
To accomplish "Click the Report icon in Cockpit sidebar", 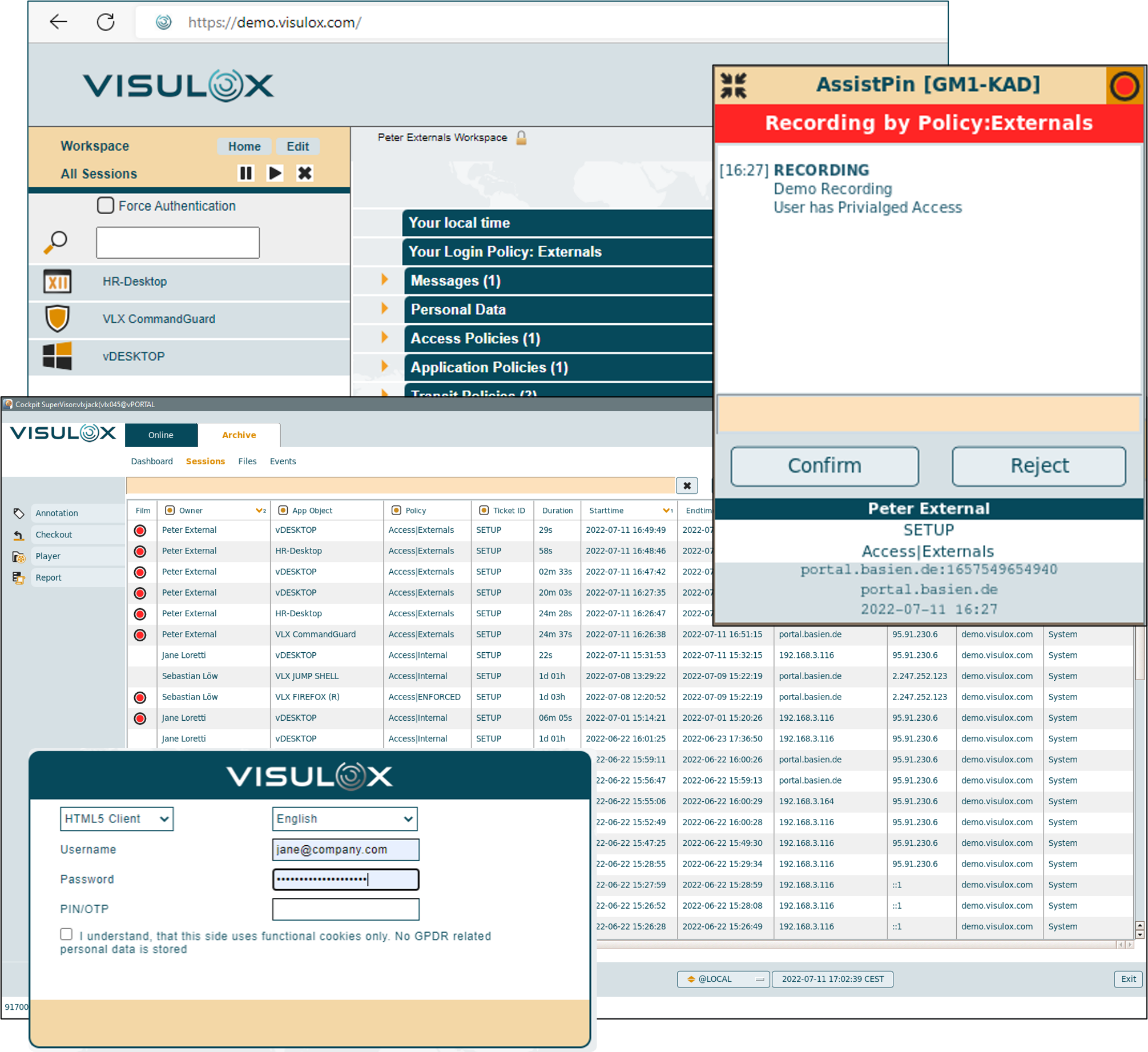I will [19, 578].
